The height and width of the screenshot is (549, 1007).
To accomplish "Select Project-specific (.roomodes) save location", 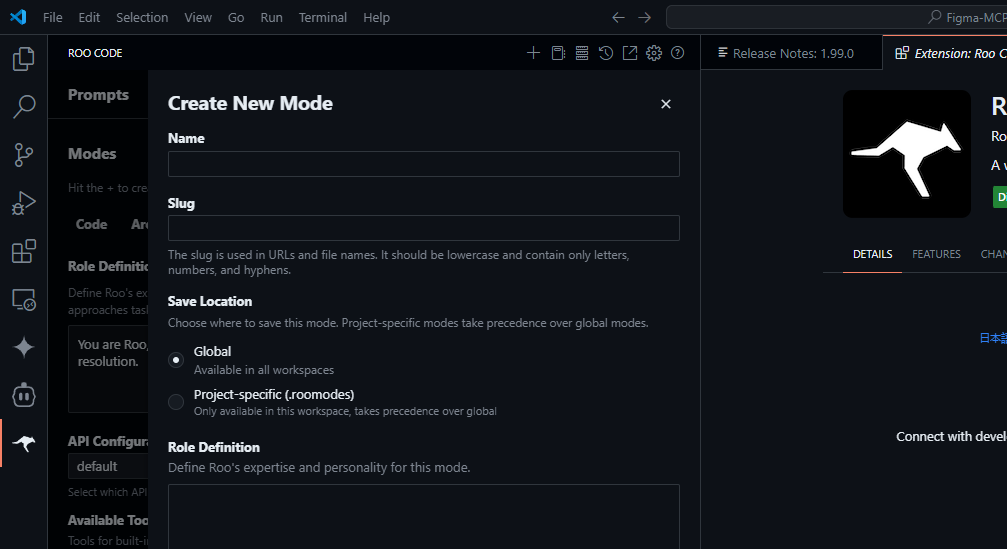I will (x=176, y=402).
